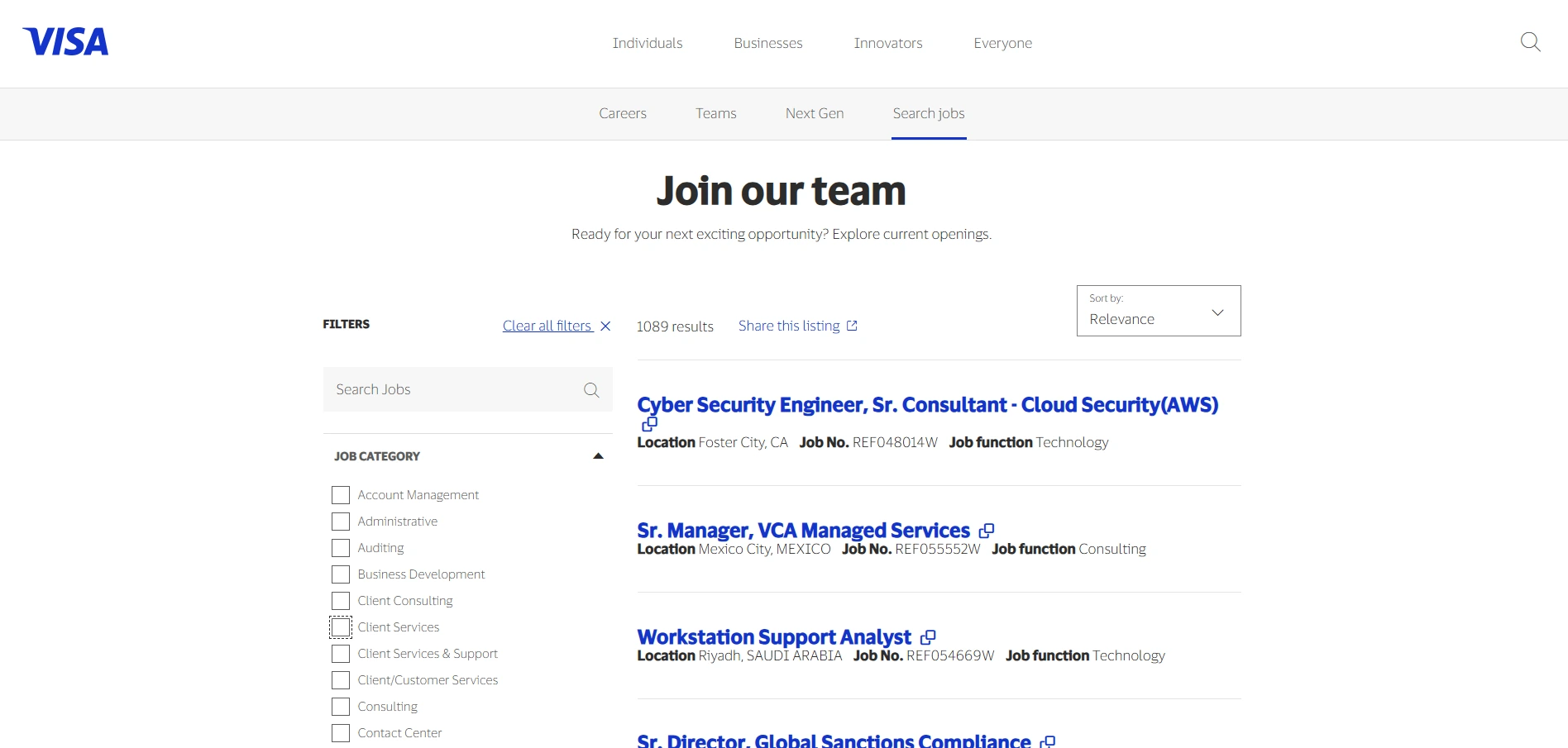This screenshot has width=1568, height=748.
Task: Check the Account Management filter
Action: 341,495
